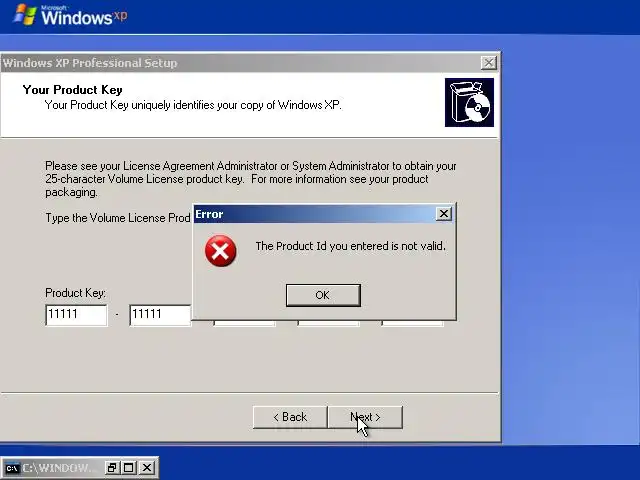Click the 'Product Key:' label
Image resolution: width=640 pixels, height=480 pixels.
(76, 293)
